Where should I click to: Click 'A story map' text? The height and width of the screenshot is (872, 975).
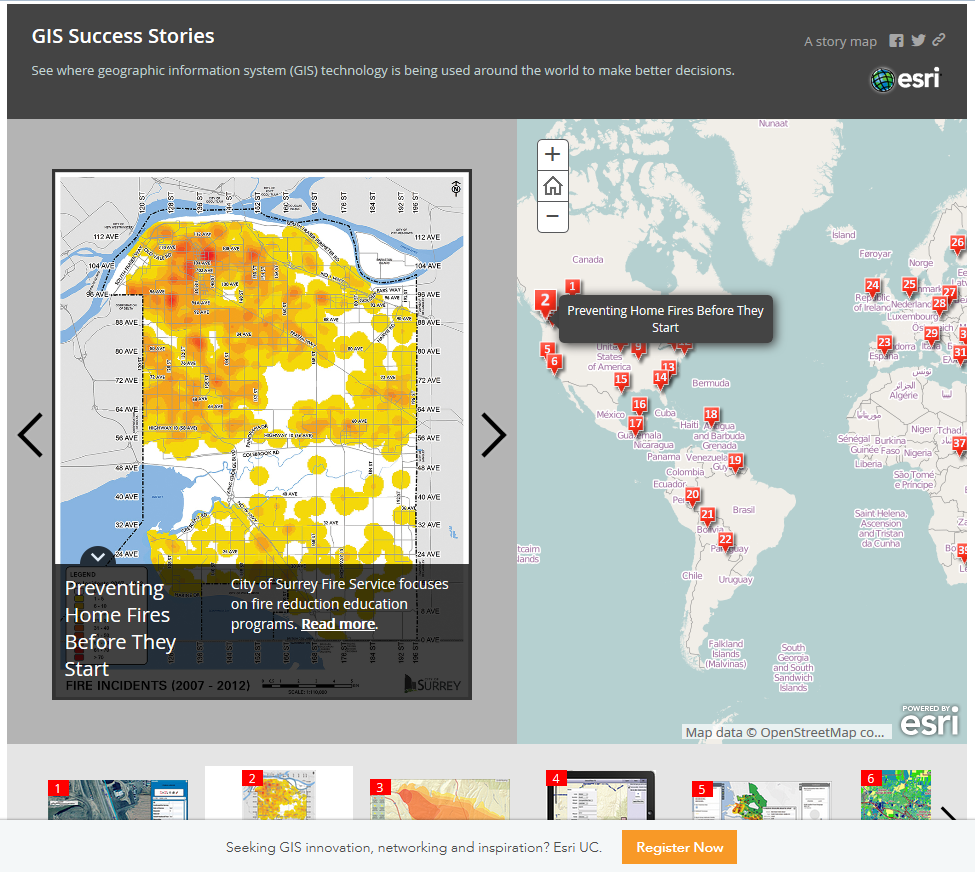click(840, 42)
